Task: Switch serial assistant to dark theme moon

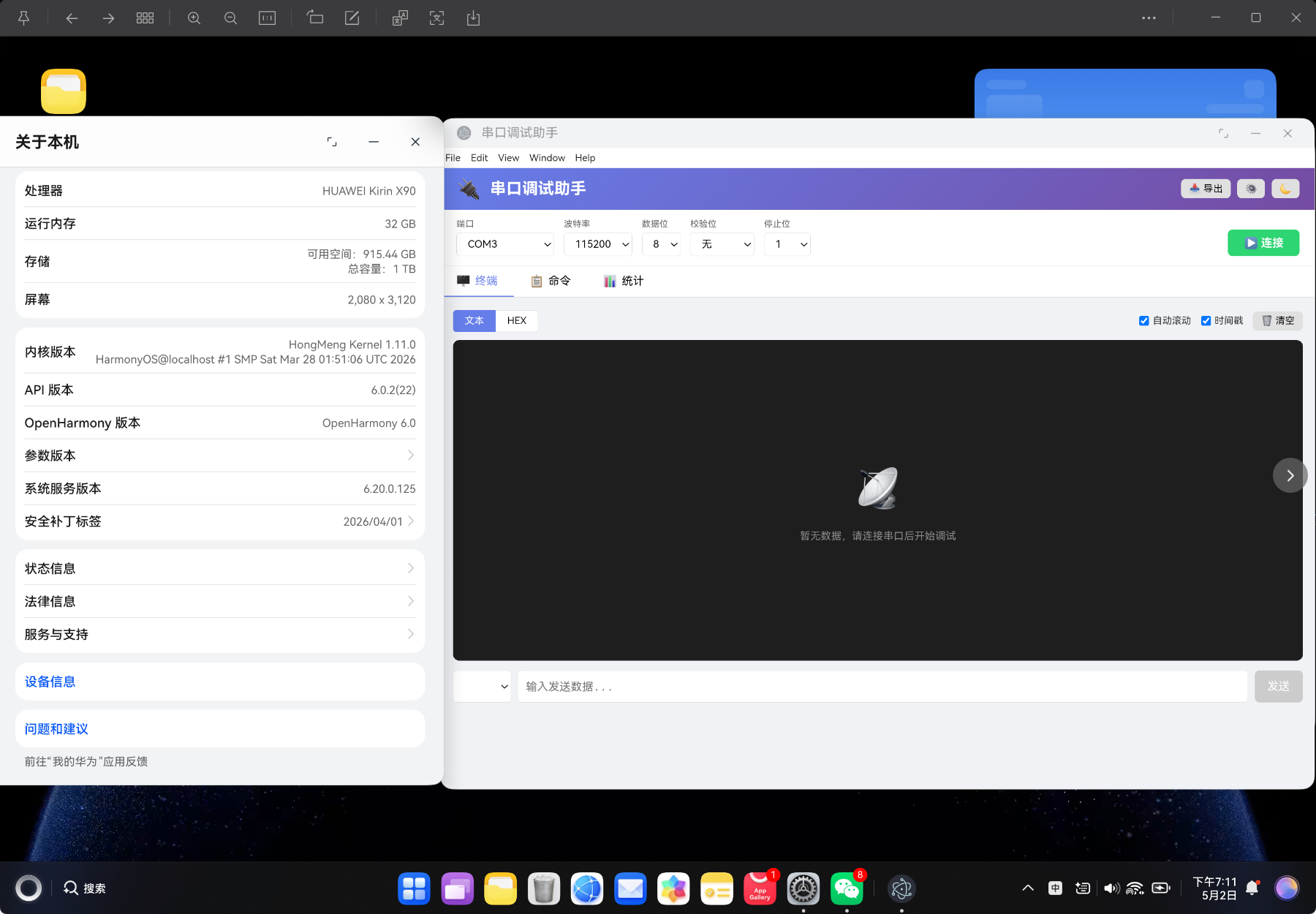Action: point(1285,189)
